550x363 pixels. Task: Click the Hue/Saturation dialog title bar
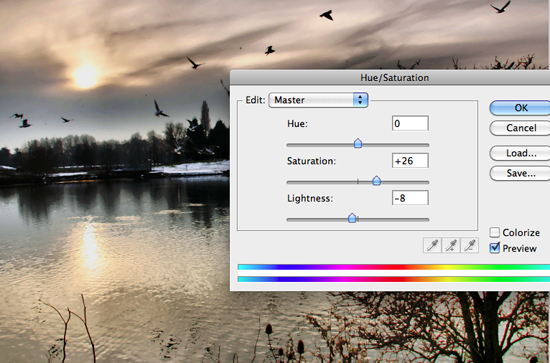click(390, 78)
